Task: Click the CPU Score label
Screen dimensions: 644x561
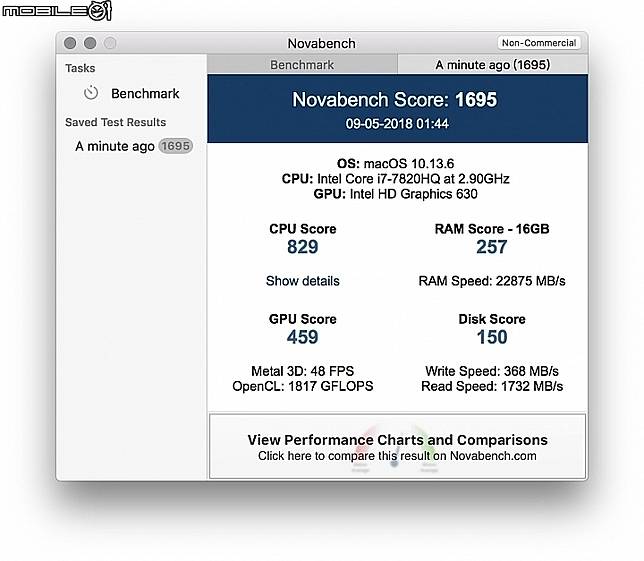Action: pos(303,229)
